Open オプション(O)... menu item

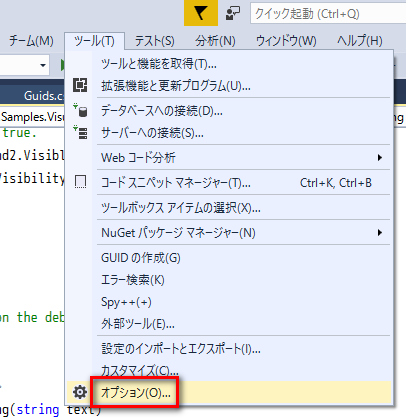coord(228,392)
